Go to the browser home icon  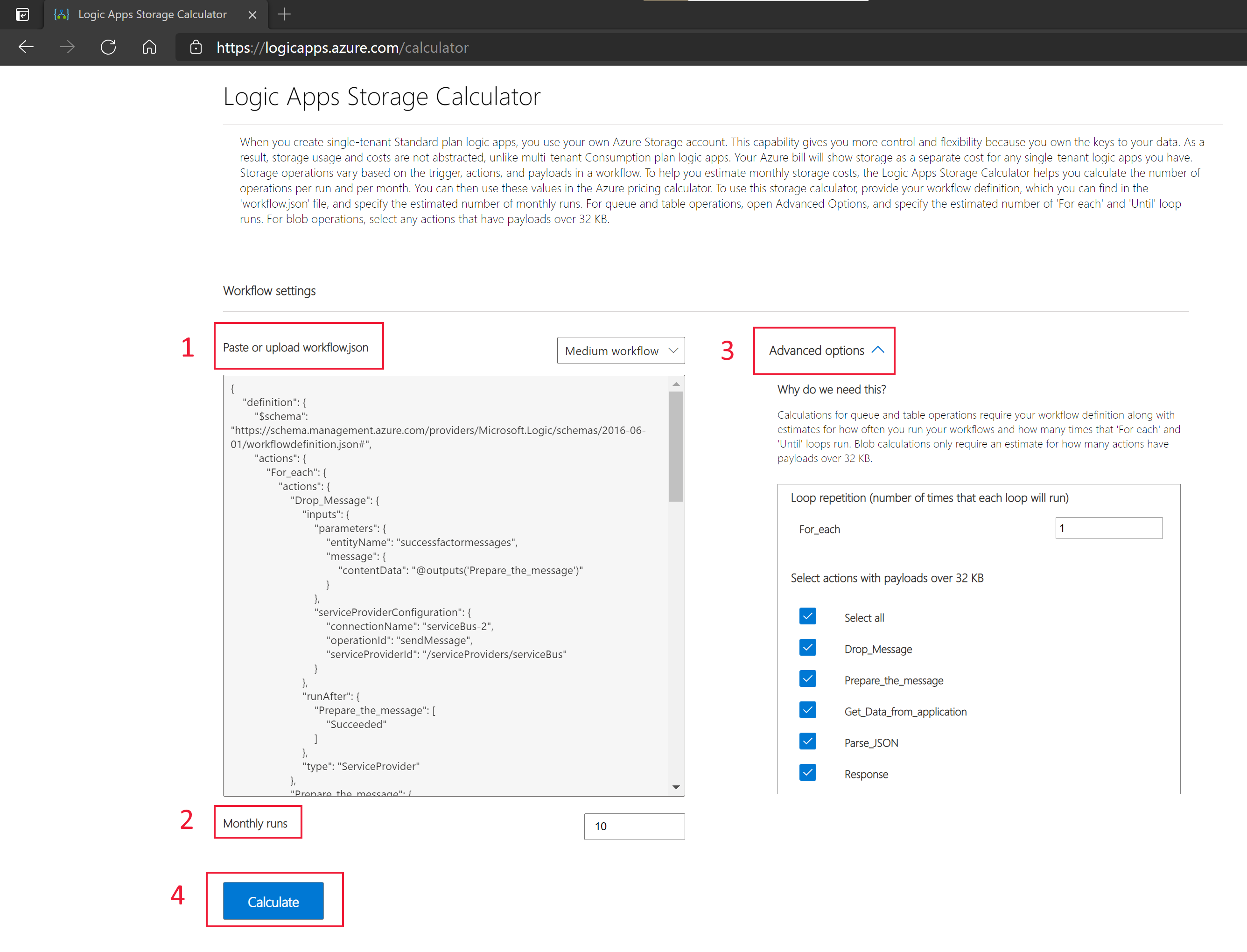pyautogui.click(x=149, y=47)
